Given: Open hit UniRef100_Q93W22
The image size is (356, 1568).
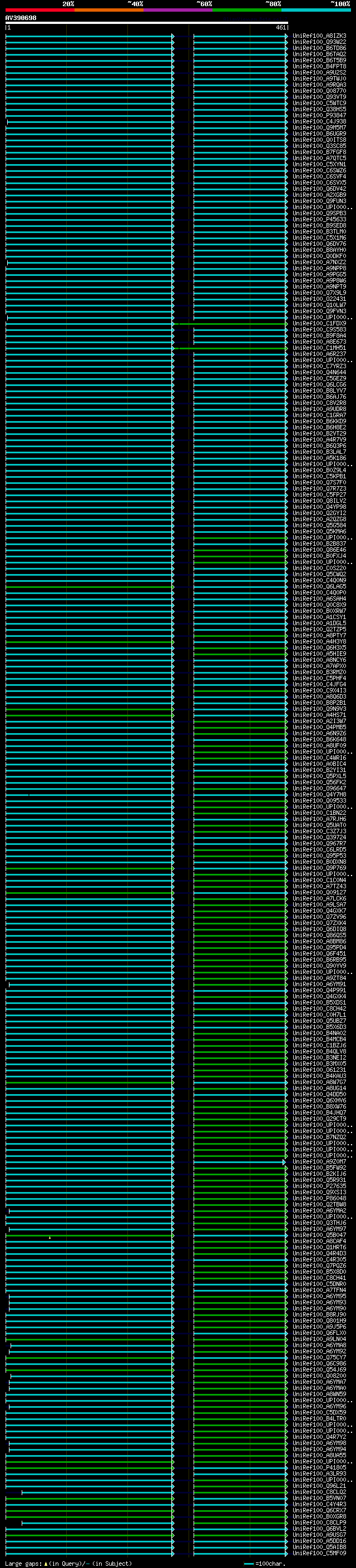Looking at the screenshot, I should pyautogui.click(x=319, y=42).
